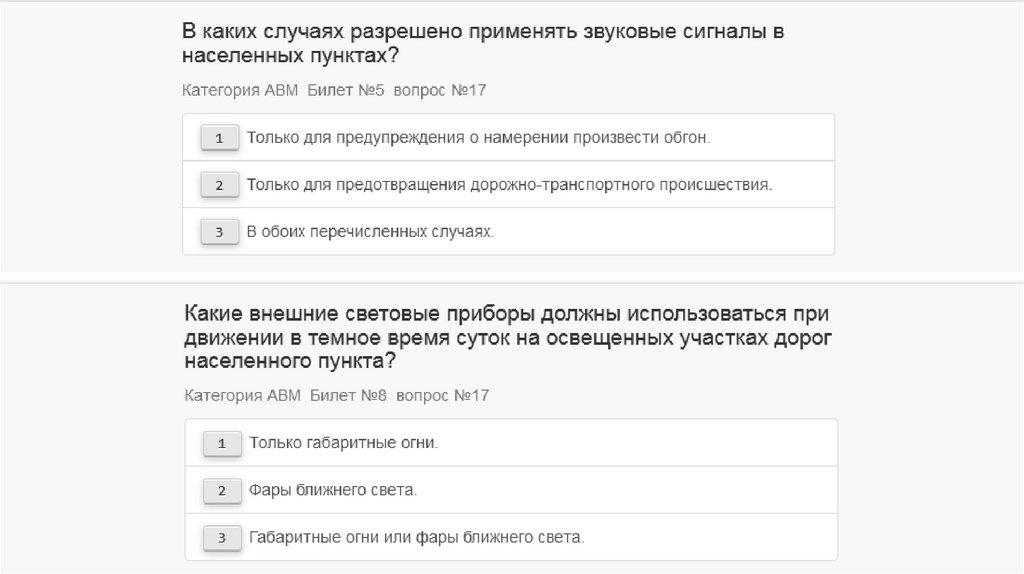Click "вопрос №17" next to Билет №5
This screenshot has height=574, width=1024.
point(440,90)
